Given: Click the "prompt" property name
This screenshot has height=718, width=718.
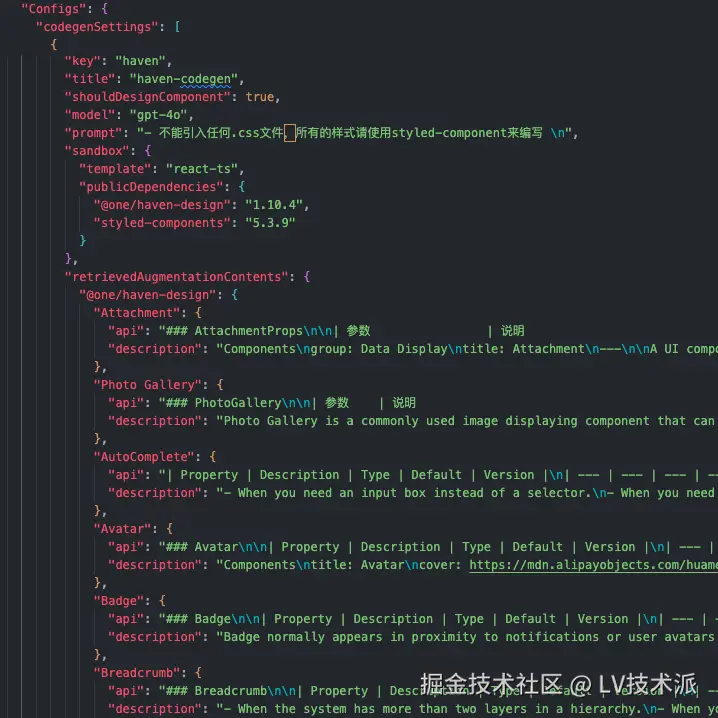Looking at the screenshot, I should pyautogui.click(x=93, y=133).
